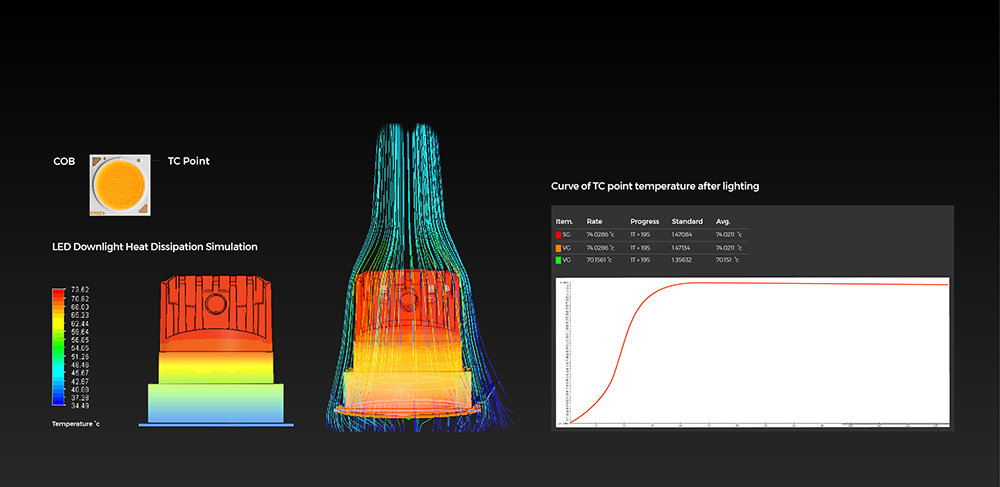
Task: Click the red SG legend square
Action: (558, 233)
